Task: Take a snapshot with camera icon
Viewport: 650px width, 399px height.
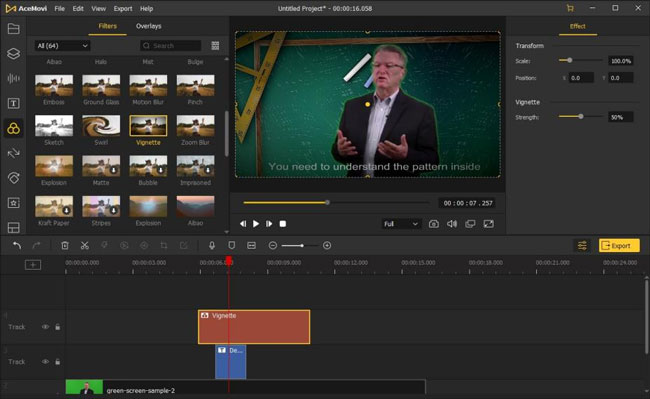Action: pyautogui.click(x=434, y=224)
